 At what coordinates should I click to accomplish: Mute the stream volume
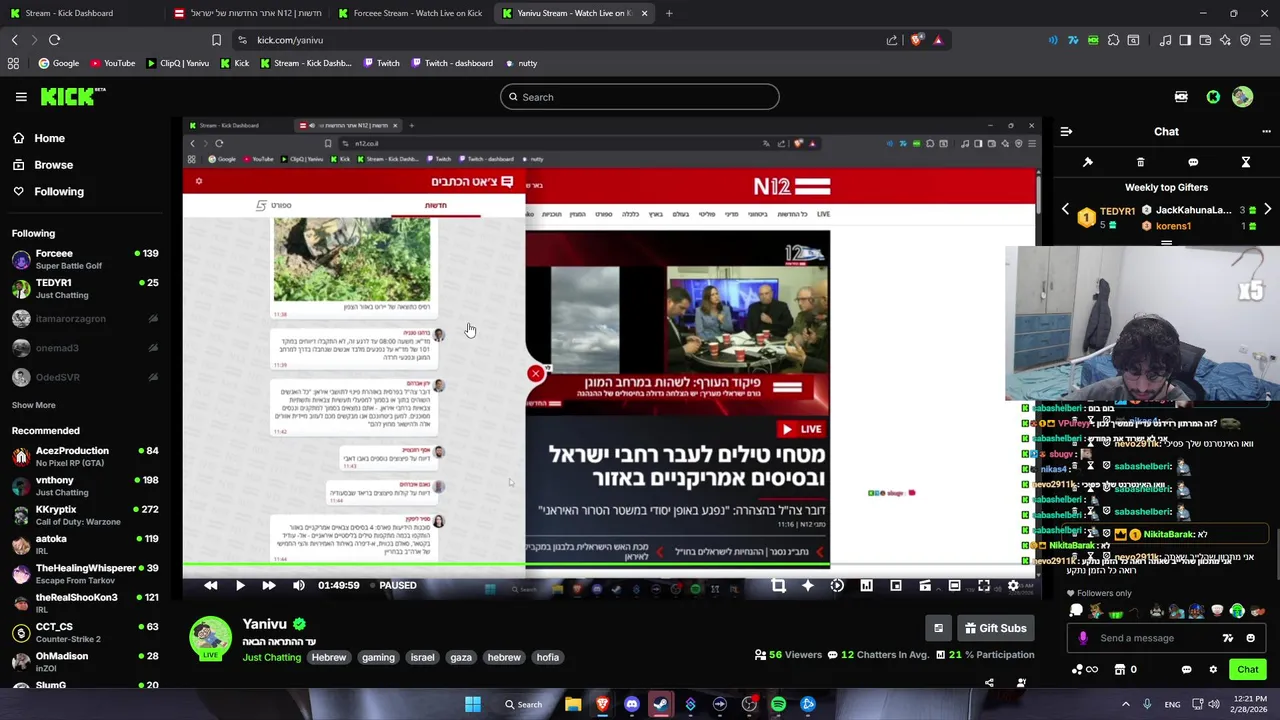tap(298, 585)
